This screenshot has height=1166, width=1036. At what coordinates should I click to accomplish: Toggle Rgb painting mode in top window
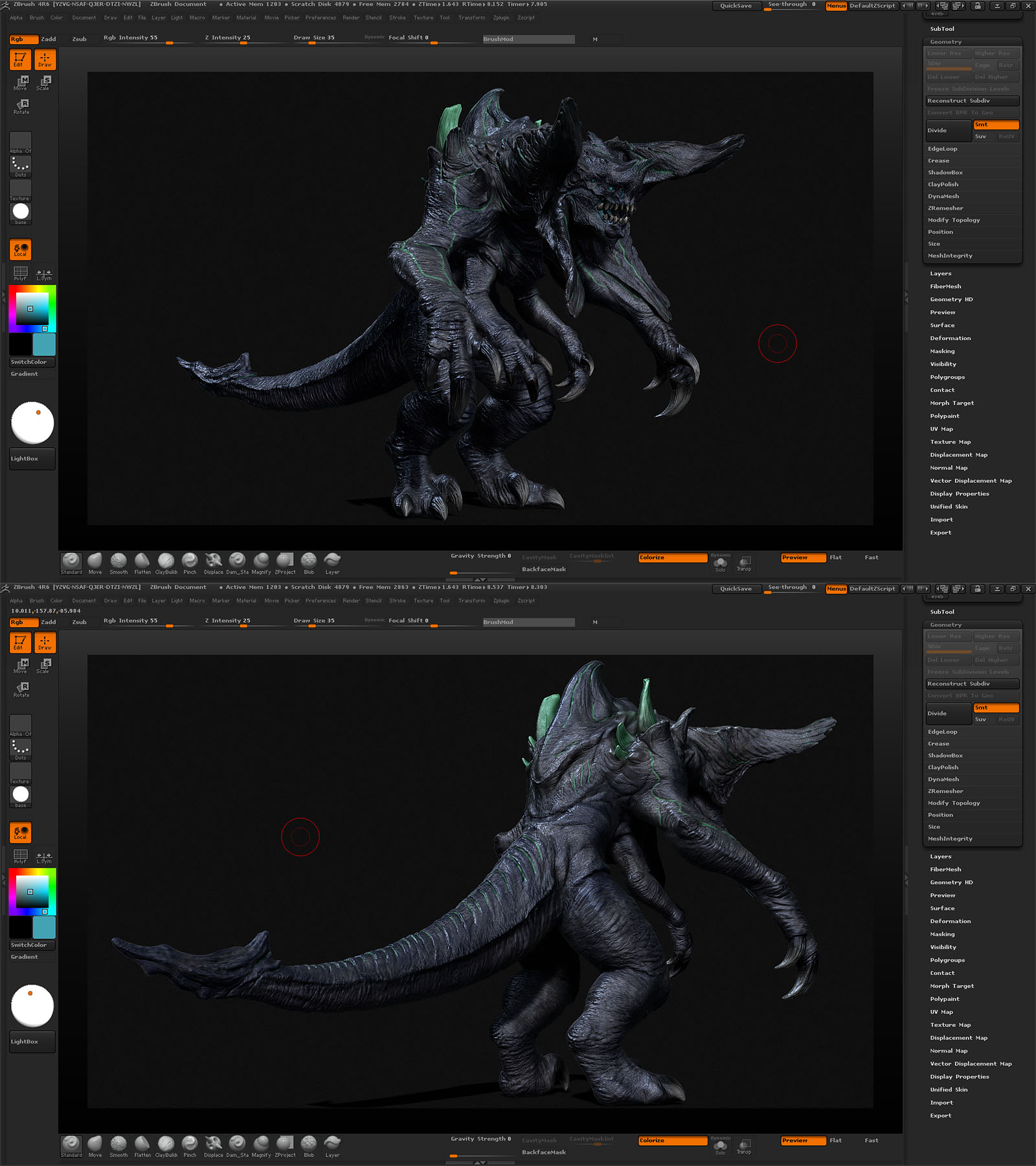pyautogui.click(x=24, y=39)
